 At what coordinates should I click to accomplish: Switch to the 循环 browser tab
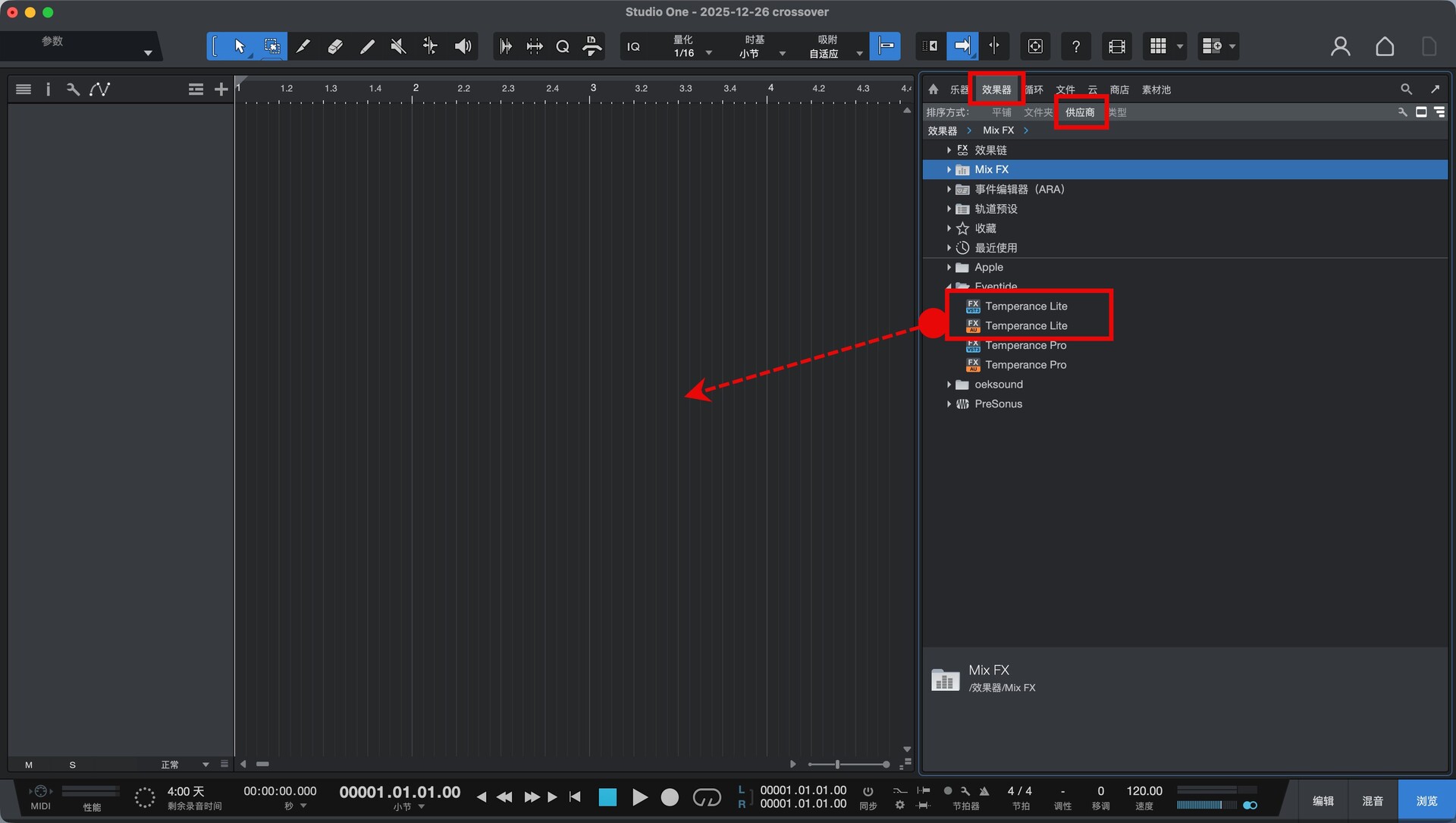point(1034,90)
